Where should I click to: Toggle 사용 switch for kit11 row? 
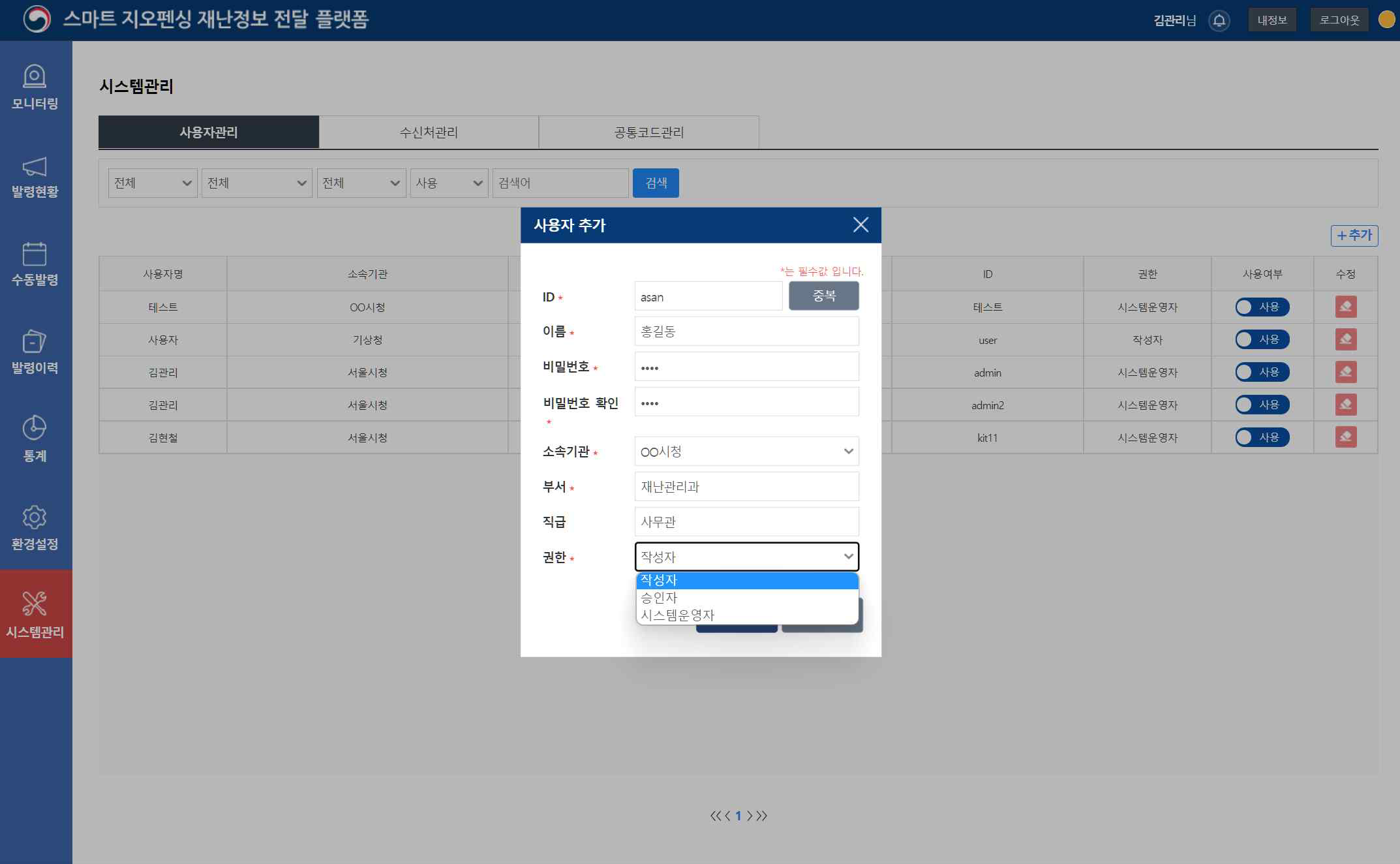pos(1262,437)
